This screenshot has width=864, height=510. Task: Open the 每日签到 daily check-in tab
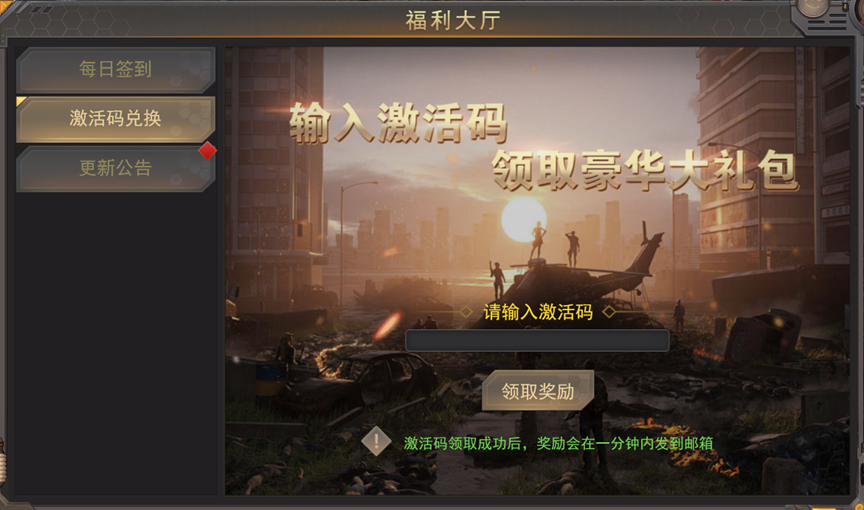coord(115,70)
